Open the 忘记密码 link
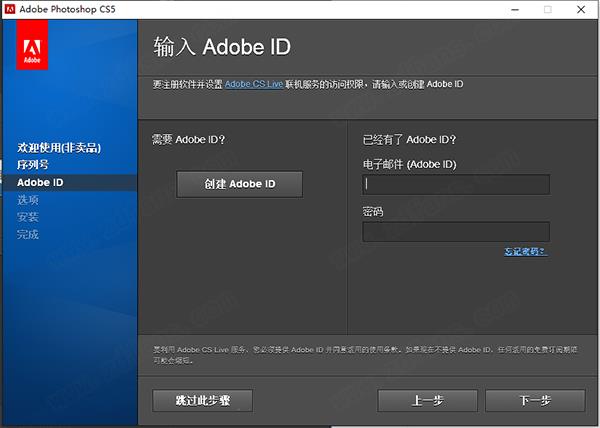600x428 pixels. (x=526, y=252)
